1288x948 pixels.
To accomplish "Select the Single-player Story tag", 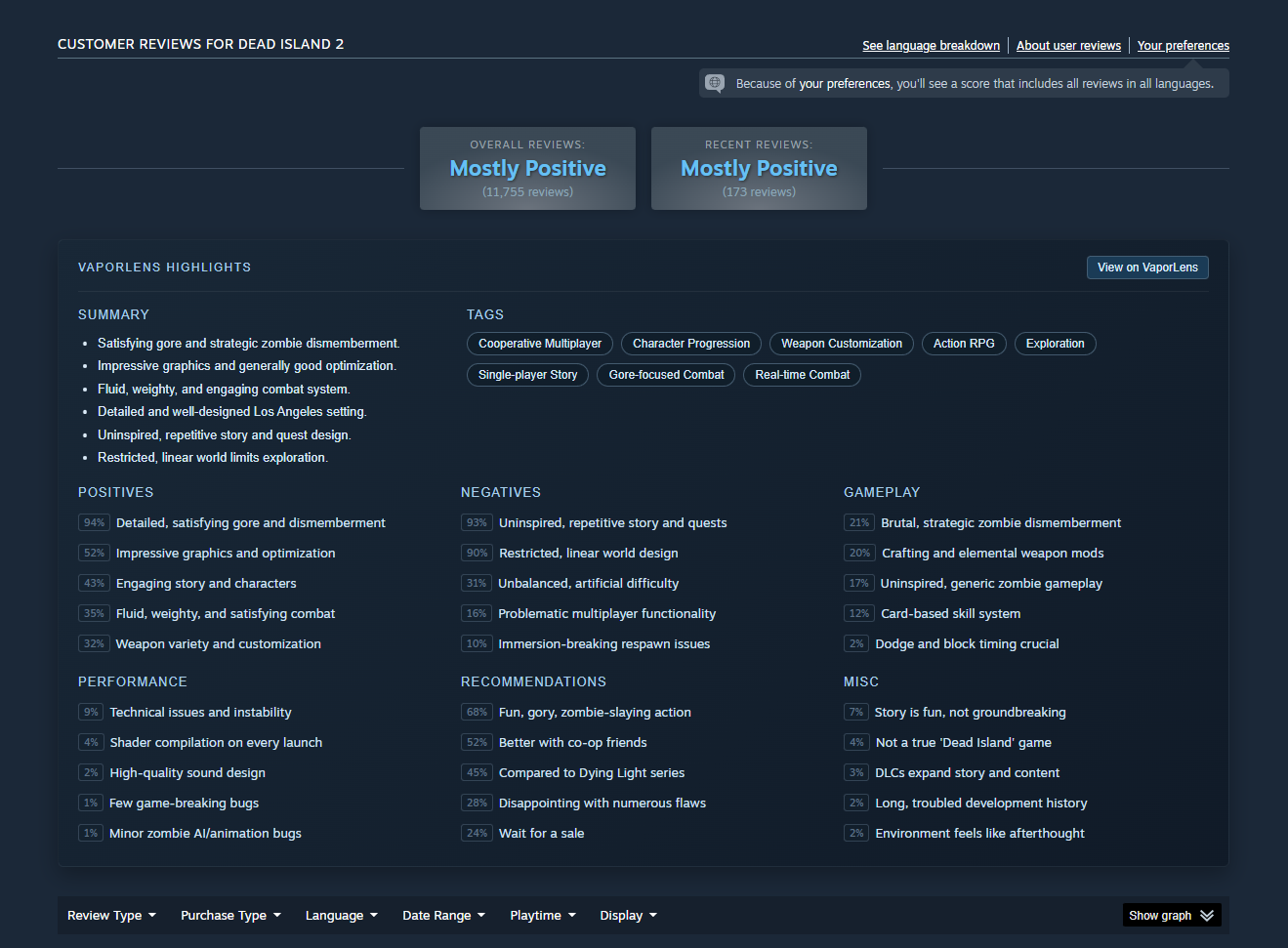I will [x=527, y=375].
